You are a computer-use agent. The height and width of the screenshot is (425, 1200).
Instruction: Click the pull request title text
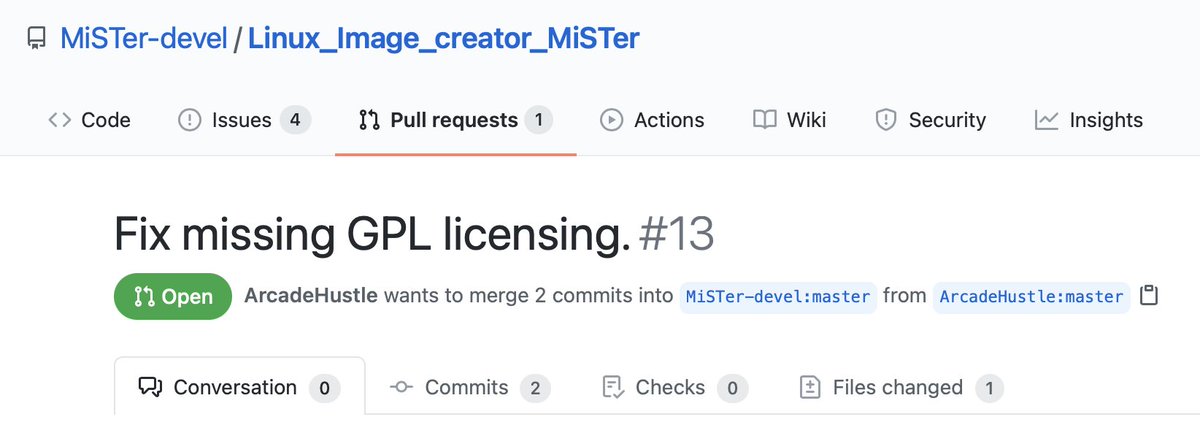coord(373,236)
